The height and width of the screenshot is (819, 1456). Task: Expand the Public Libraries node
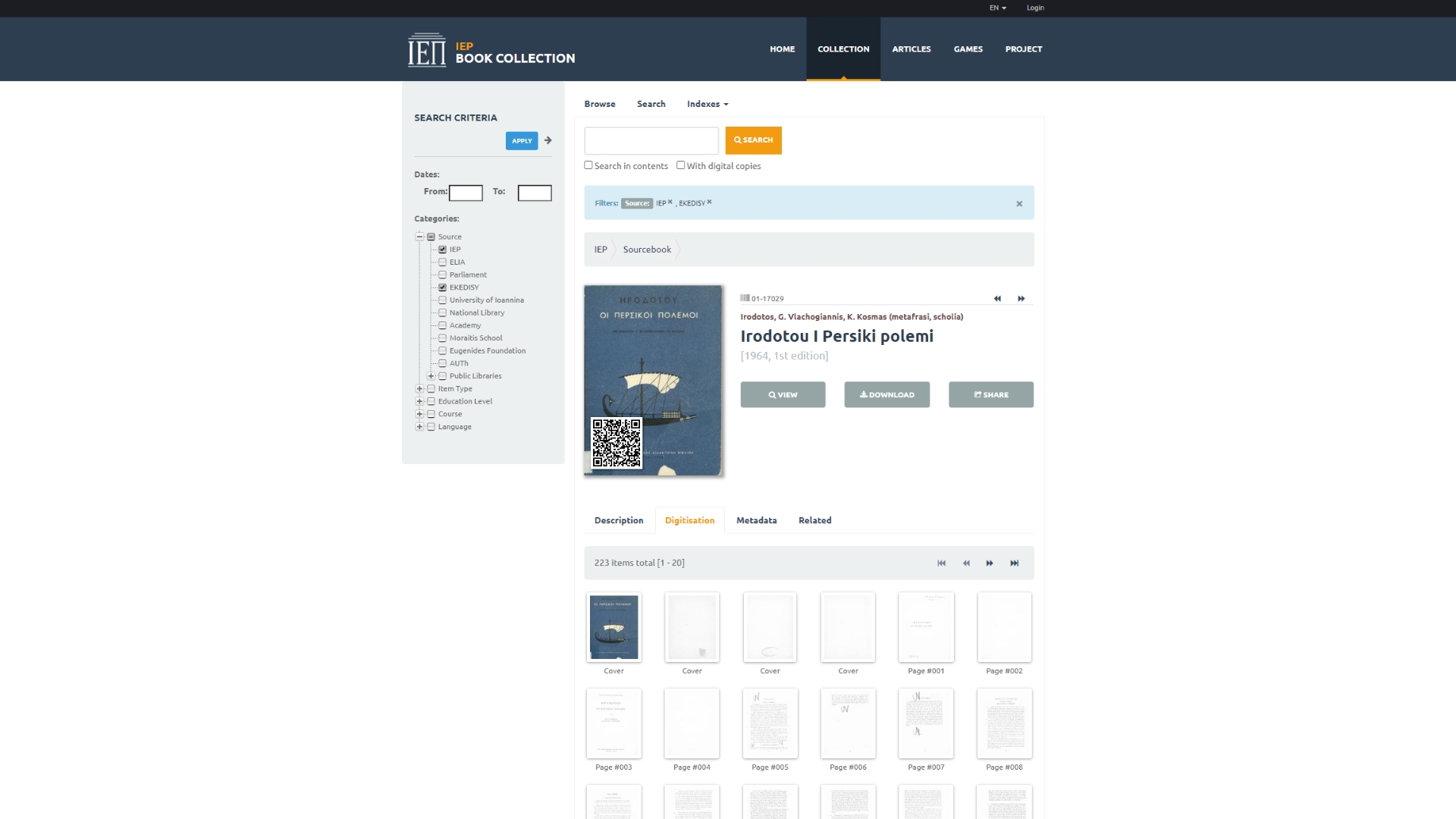pos(431,376)
